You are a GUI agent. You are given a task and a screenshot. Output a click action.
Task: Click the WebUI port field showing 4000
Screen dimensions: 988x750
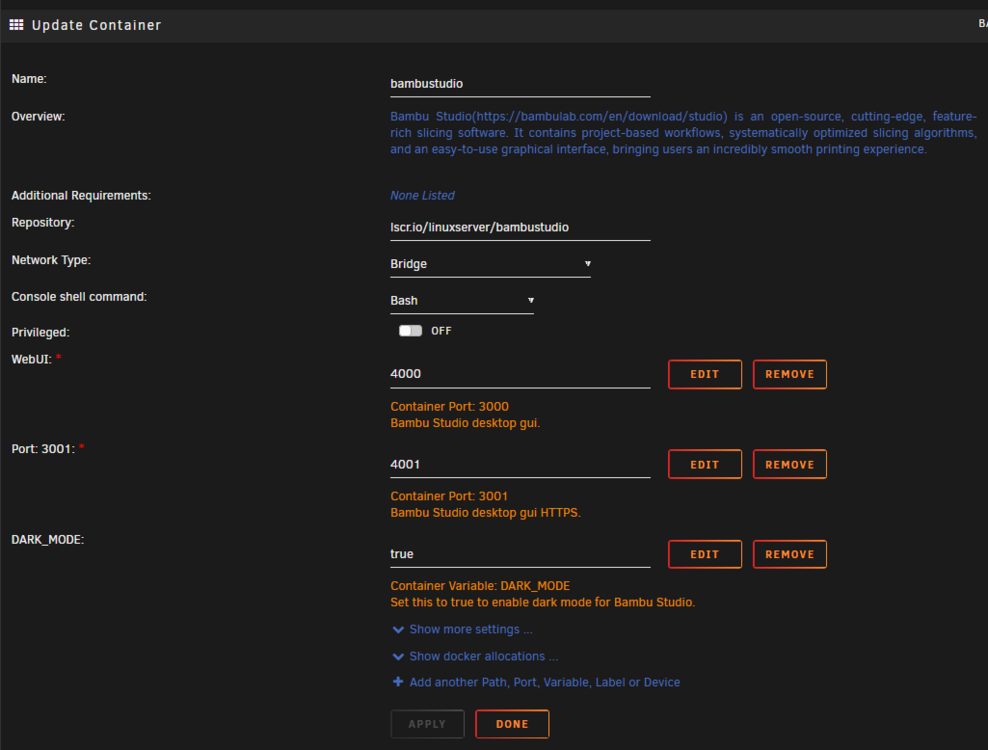pos(520,374)
